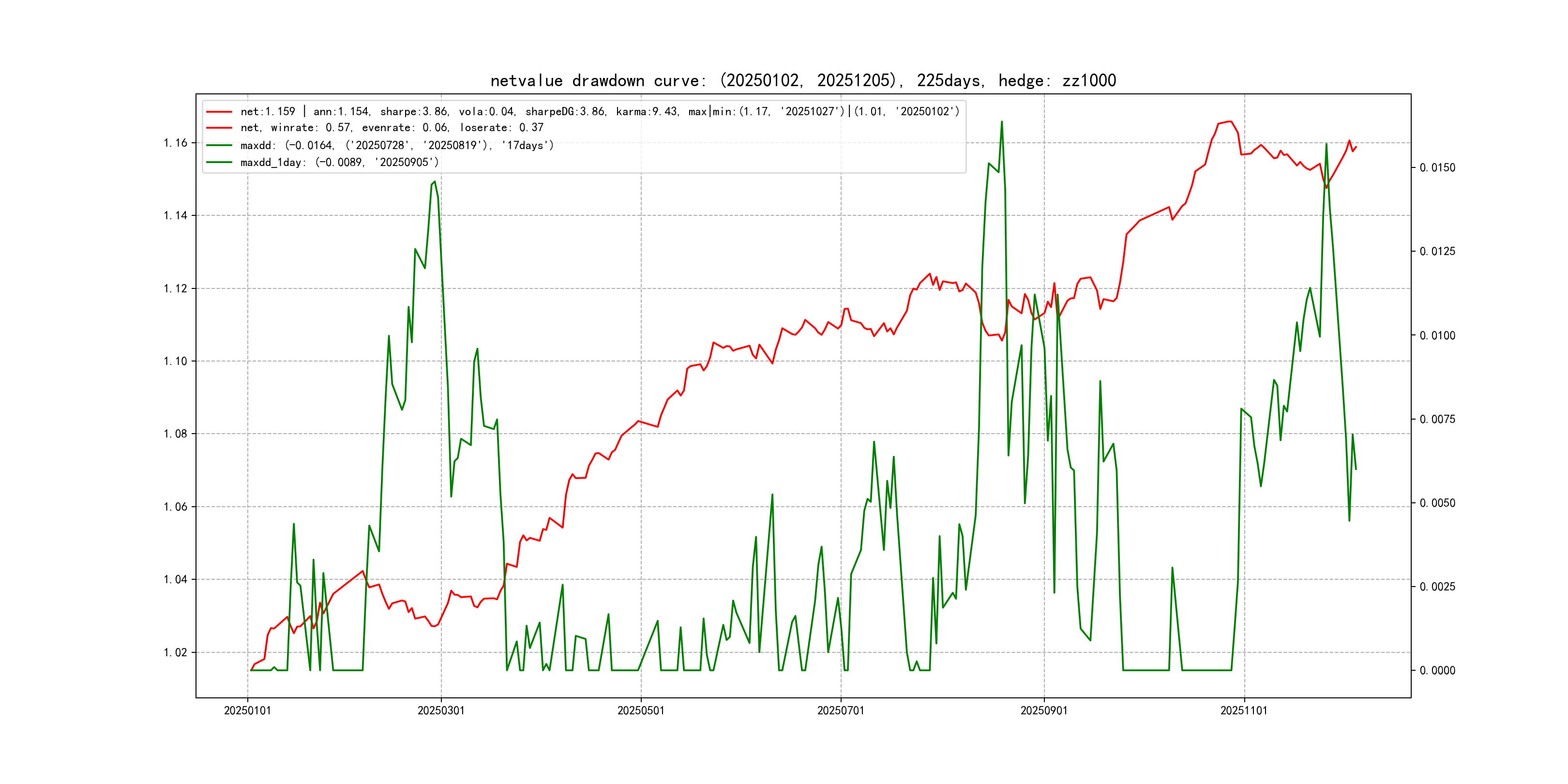Click green swatch beside maxdd legend entry

219,146
